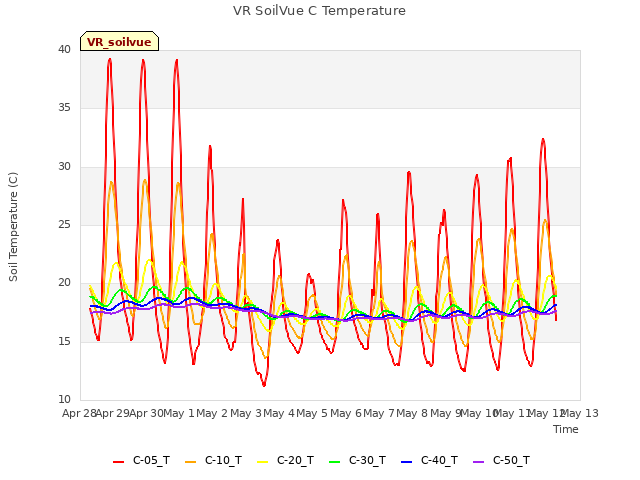
Task: Click the blue C-40_T legend swatch
Action: [x=407, y=462]
